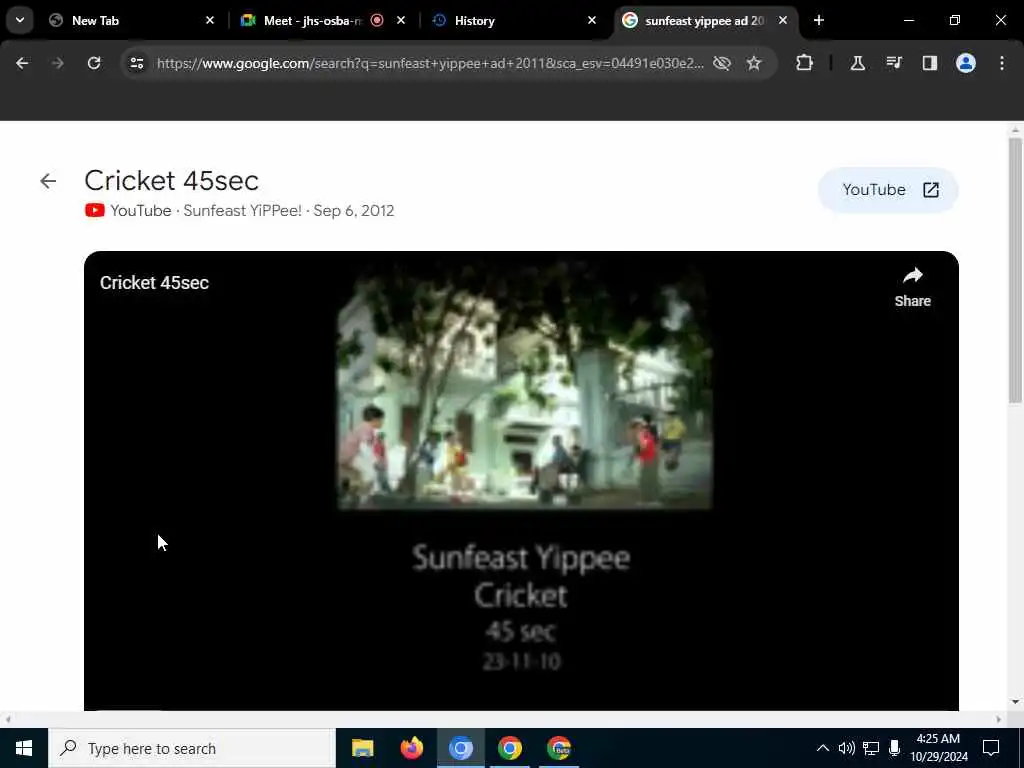
Task: Click the crossed-eye tracking protection icon
Action: pos(722,63)
